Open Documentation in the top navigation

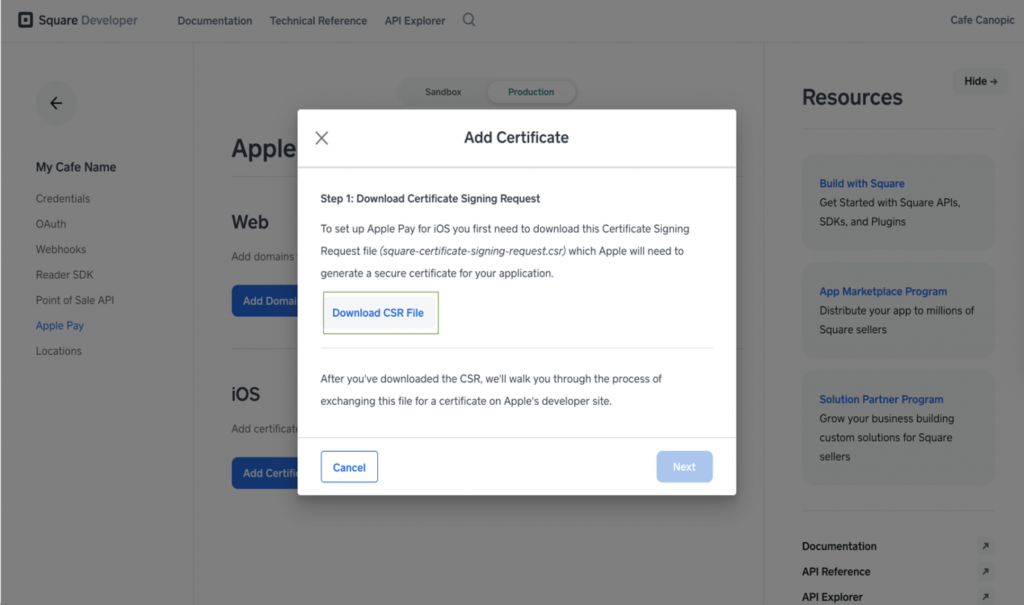pos(215,21)
